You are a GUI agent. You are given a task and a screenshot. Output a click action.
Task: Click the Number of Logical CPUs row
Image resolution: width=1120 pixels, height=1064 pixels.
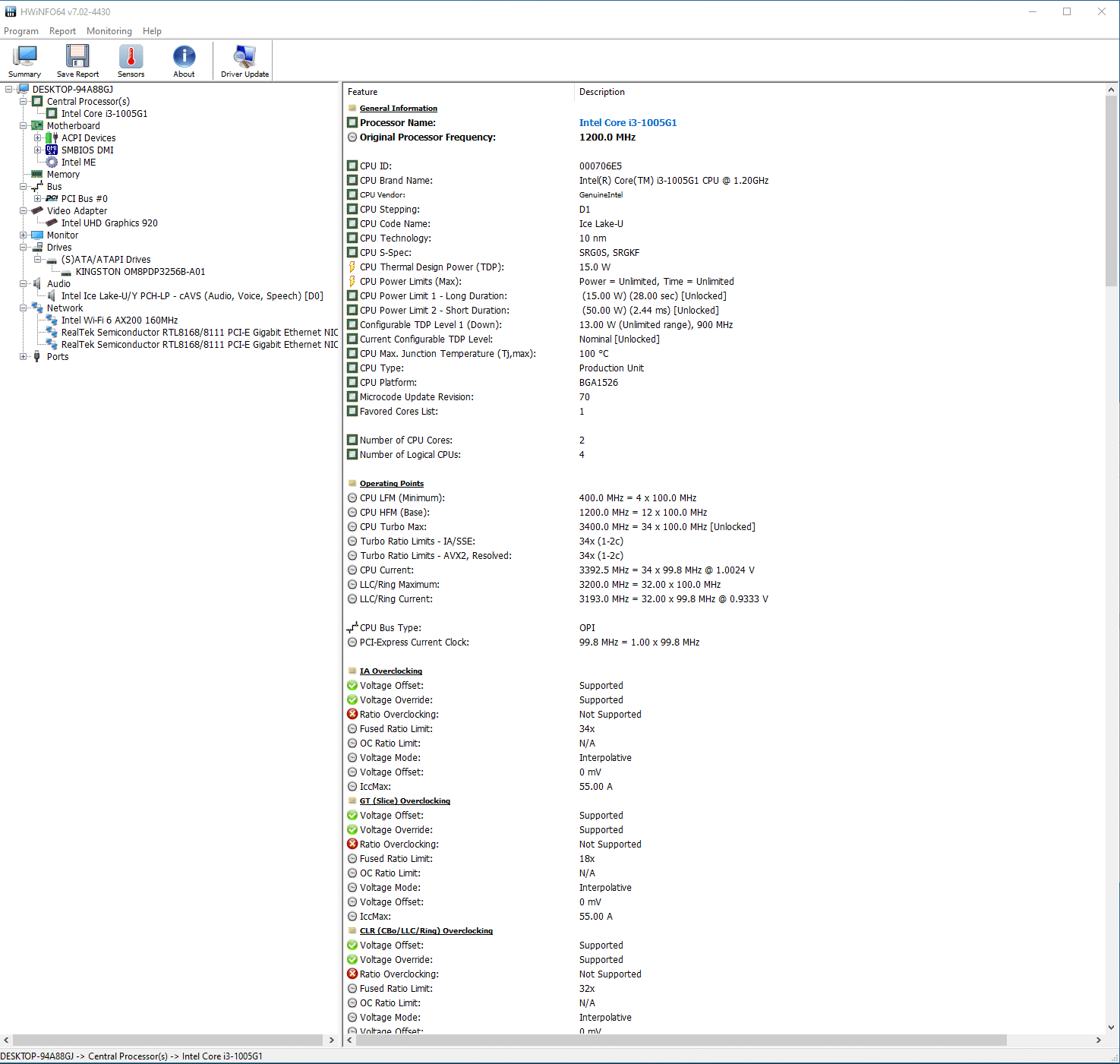pyautogui.click(x=724, y=454)
